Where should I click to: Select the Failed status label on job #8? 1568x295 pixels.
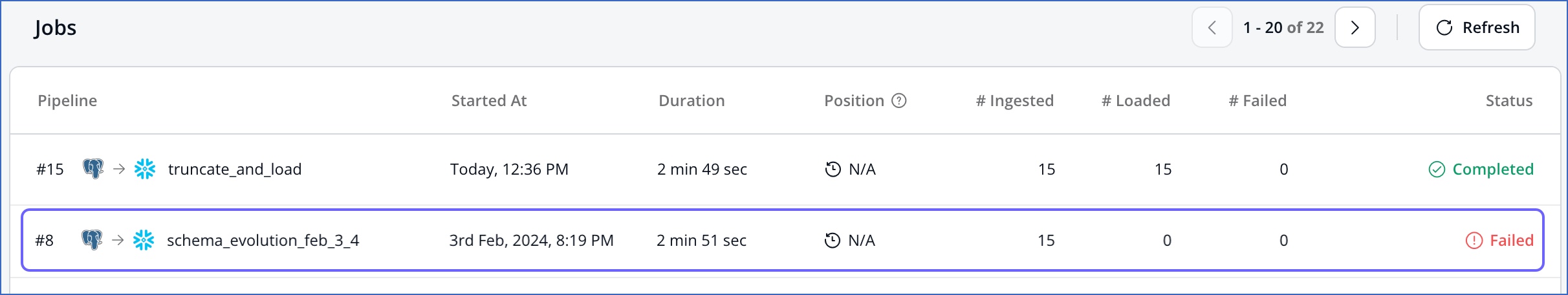coord(1512,241)
